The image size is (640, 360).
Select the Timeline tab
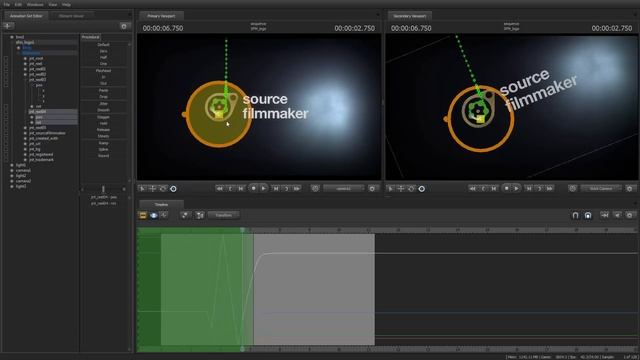pyautogui.click(x=161, y=204)
